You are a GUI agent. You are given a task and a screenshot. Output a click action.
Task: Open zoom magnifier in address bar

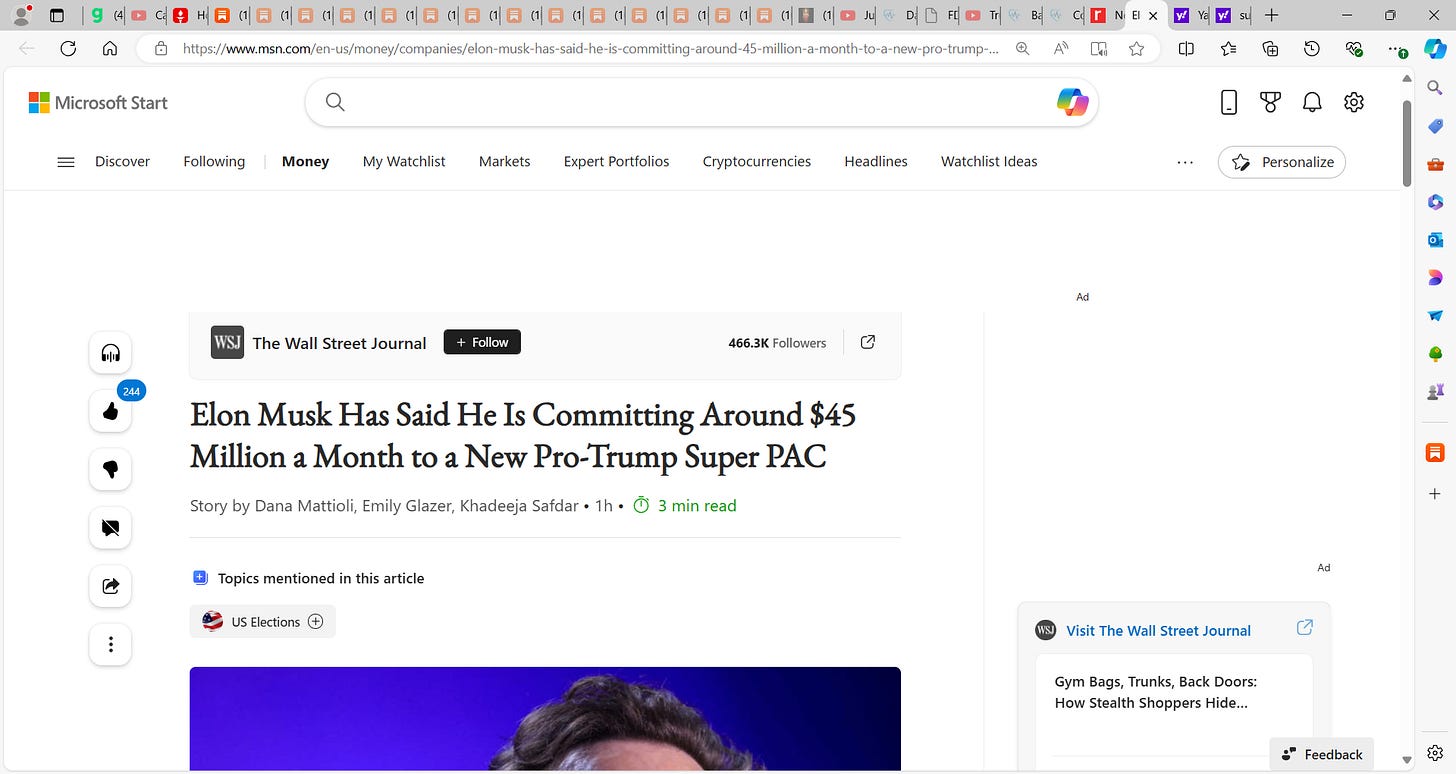1022,48
